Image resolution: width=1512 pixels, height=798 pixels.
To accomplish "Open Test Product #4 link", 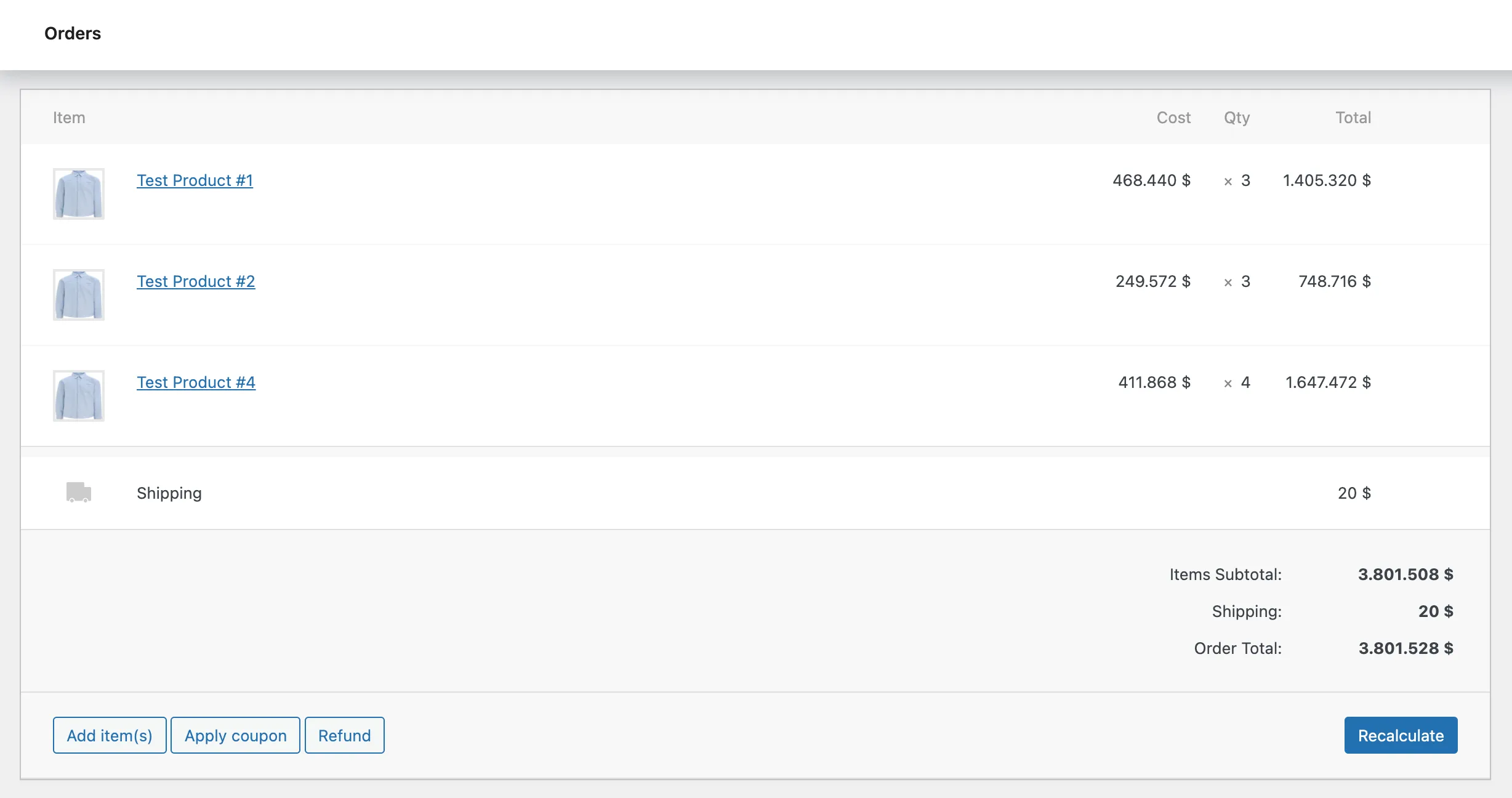I will (x=196, y=382).
